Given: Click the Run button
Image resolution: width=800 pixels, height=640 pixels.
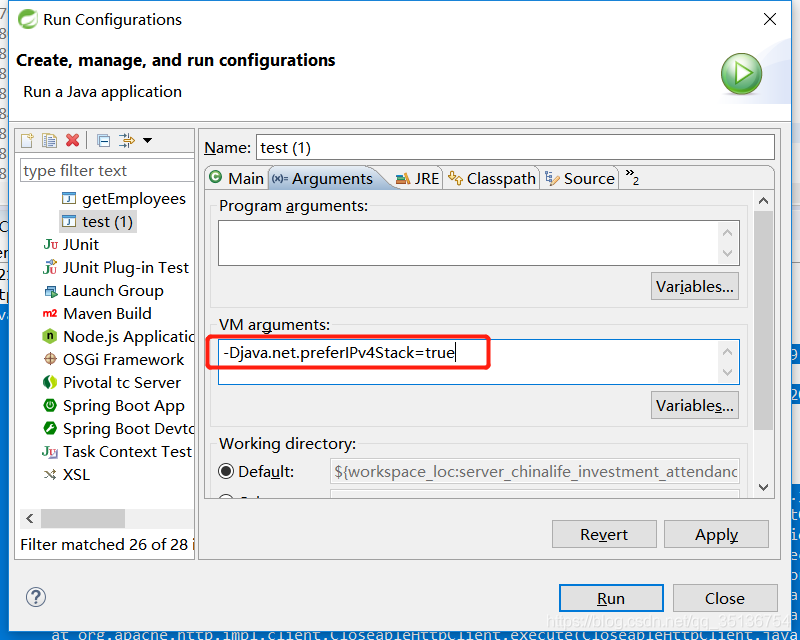Looking at the screenshot, I should 611,598.
